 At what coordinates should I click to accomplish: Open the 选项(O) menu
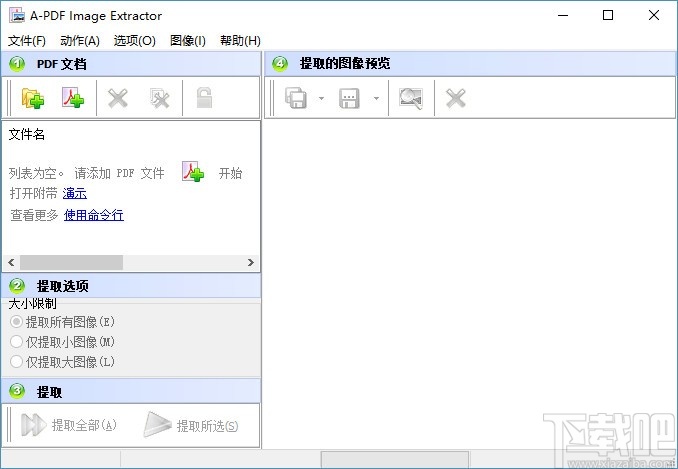coord(134,41)
